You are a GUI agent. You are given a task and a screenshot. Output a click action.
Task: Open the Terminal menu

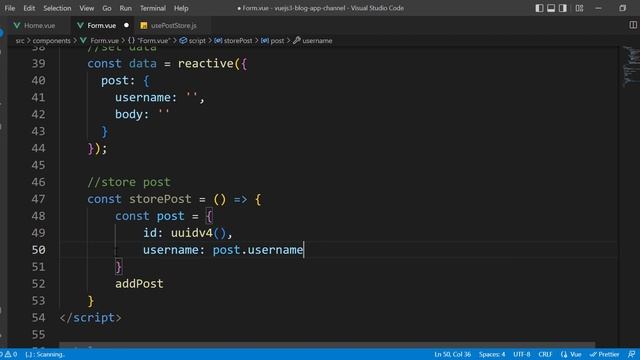[x=153, y=8]
